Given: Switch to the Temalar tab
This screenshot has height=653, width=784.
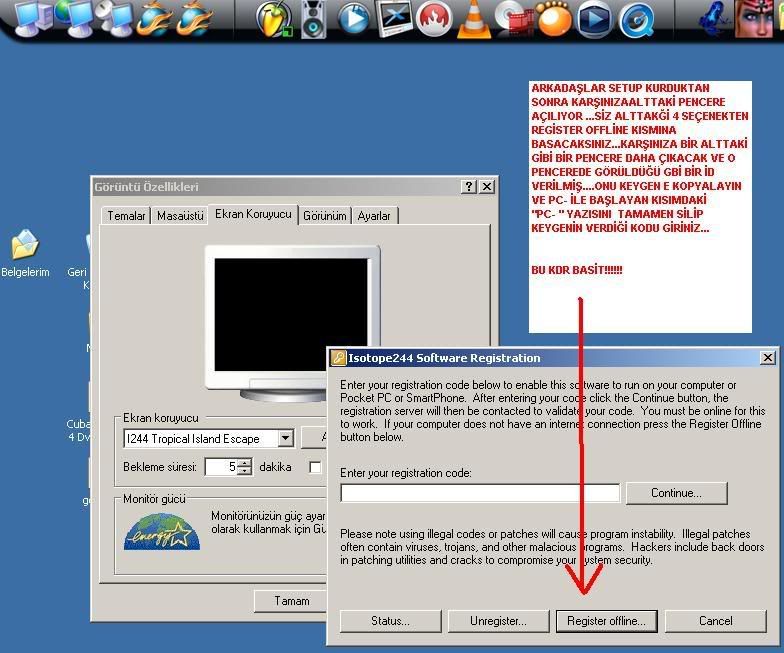Looking at the screenshot, I should [126, 216].
